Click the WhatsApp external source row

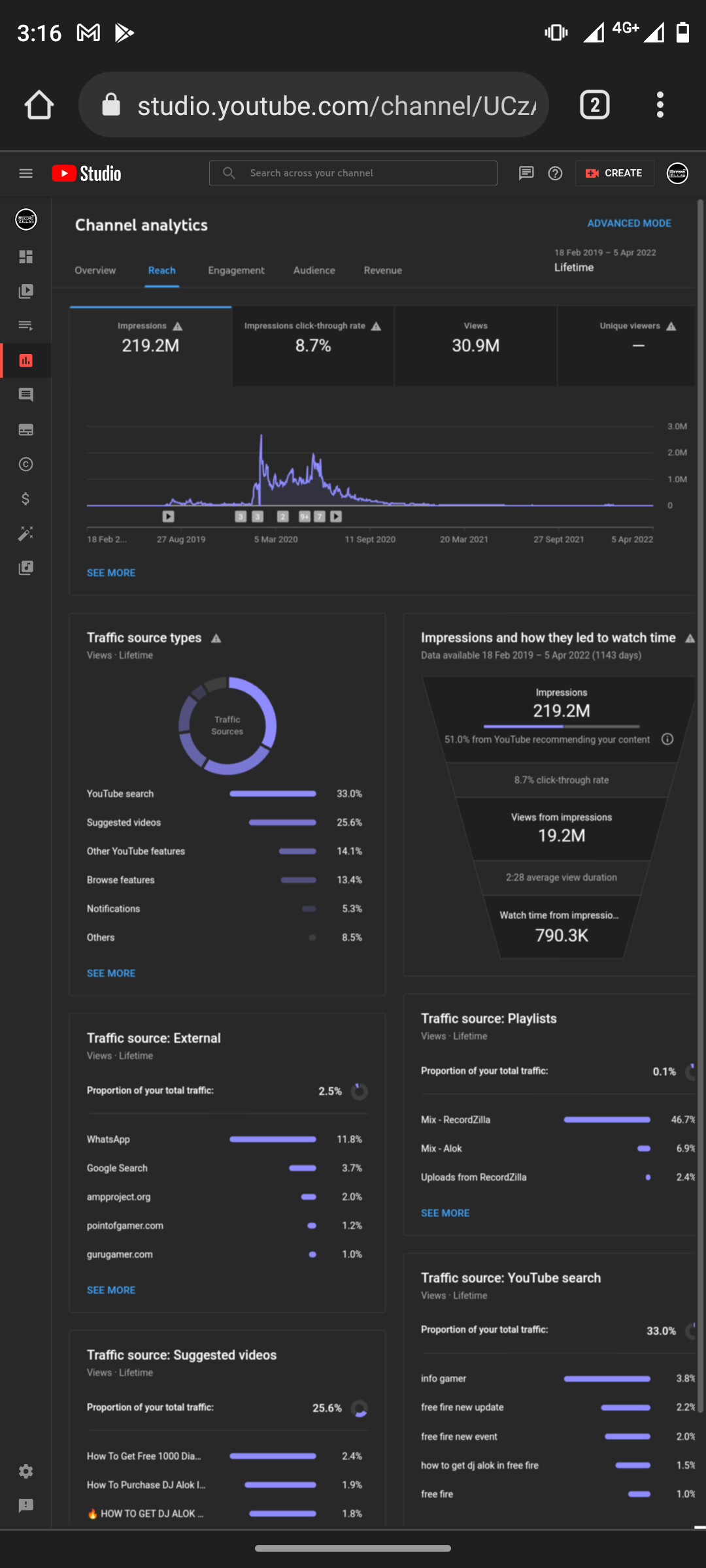pos(225,1139)
